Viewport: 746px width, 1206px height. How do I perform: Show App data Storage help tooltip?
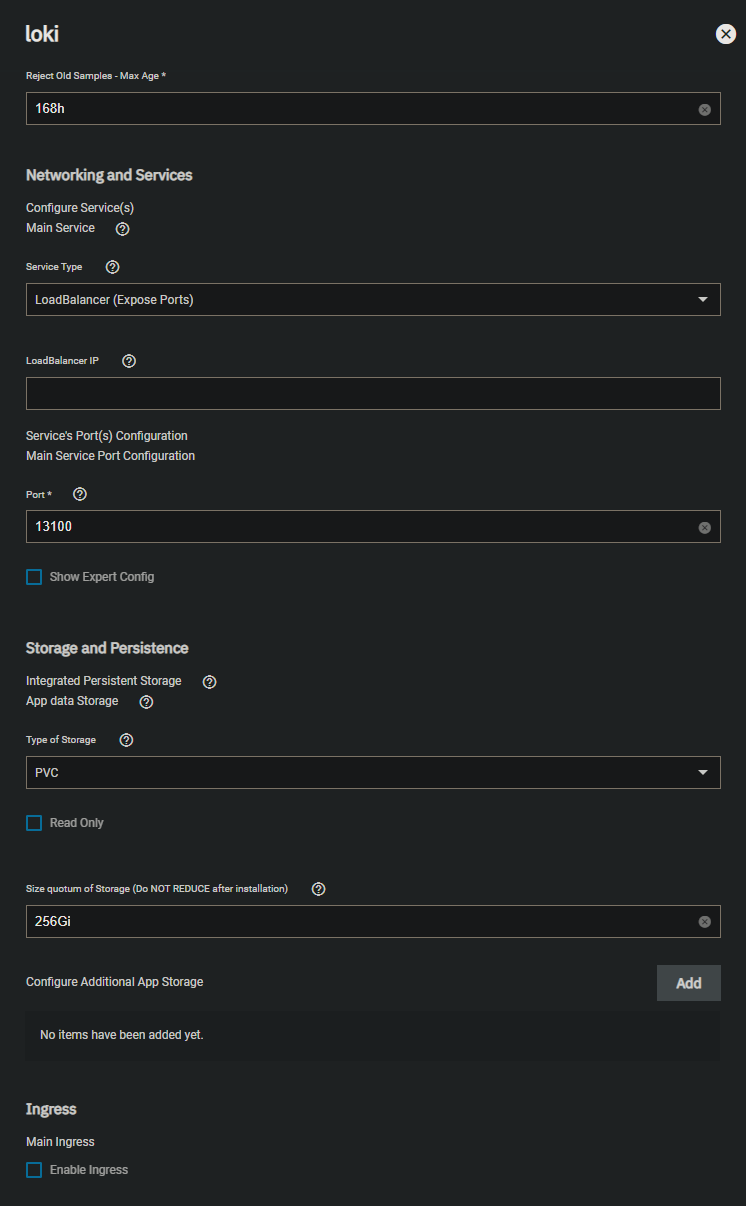click(147, 702)
